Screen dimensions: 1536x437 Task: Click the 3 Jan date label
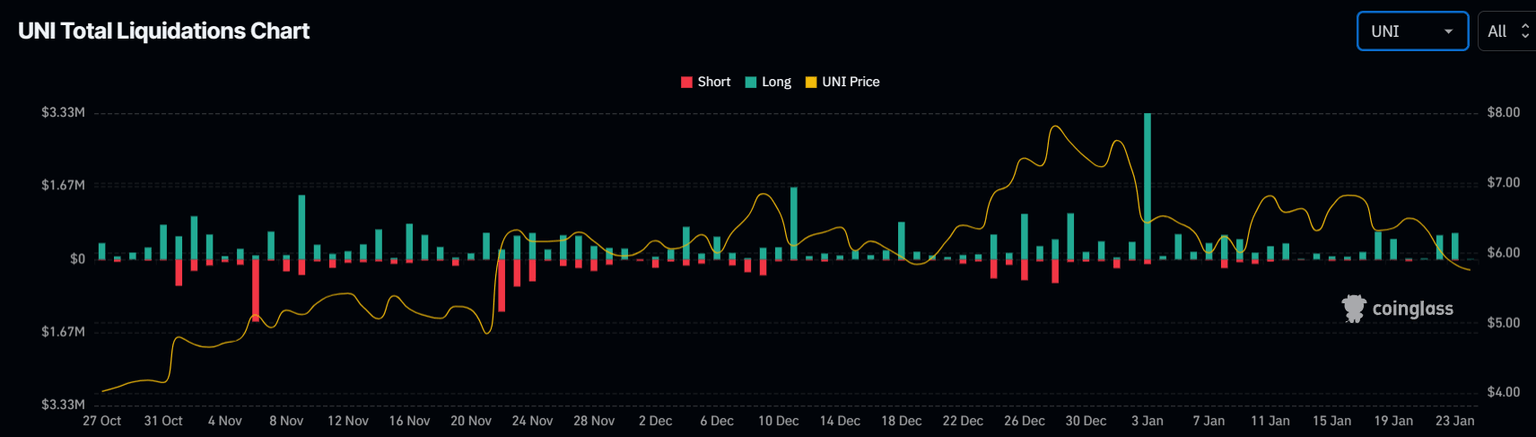[x=1147, y=421]
